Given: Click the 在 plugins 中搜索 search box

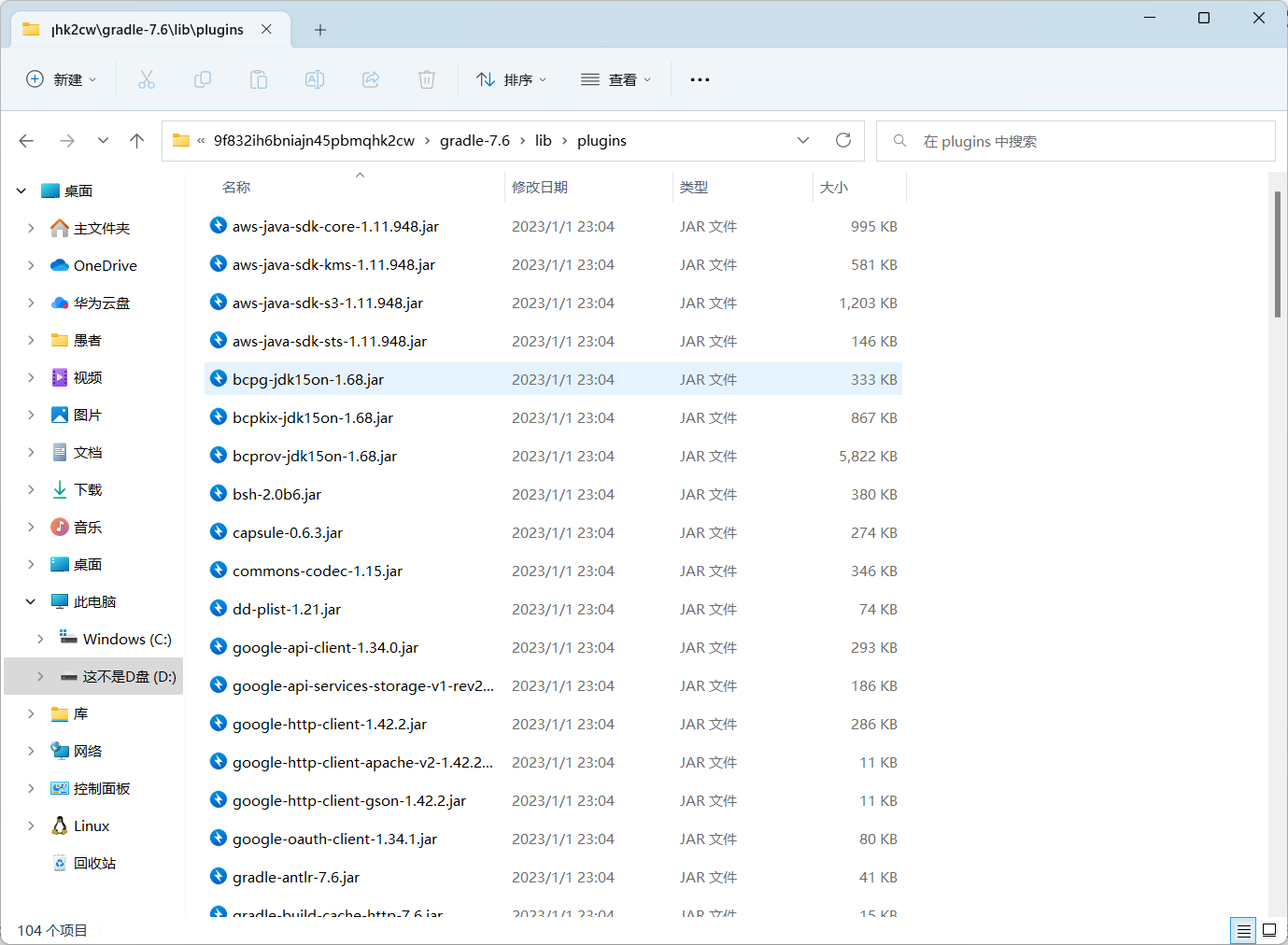Looking at the screenshot, I should [1076, 141].
